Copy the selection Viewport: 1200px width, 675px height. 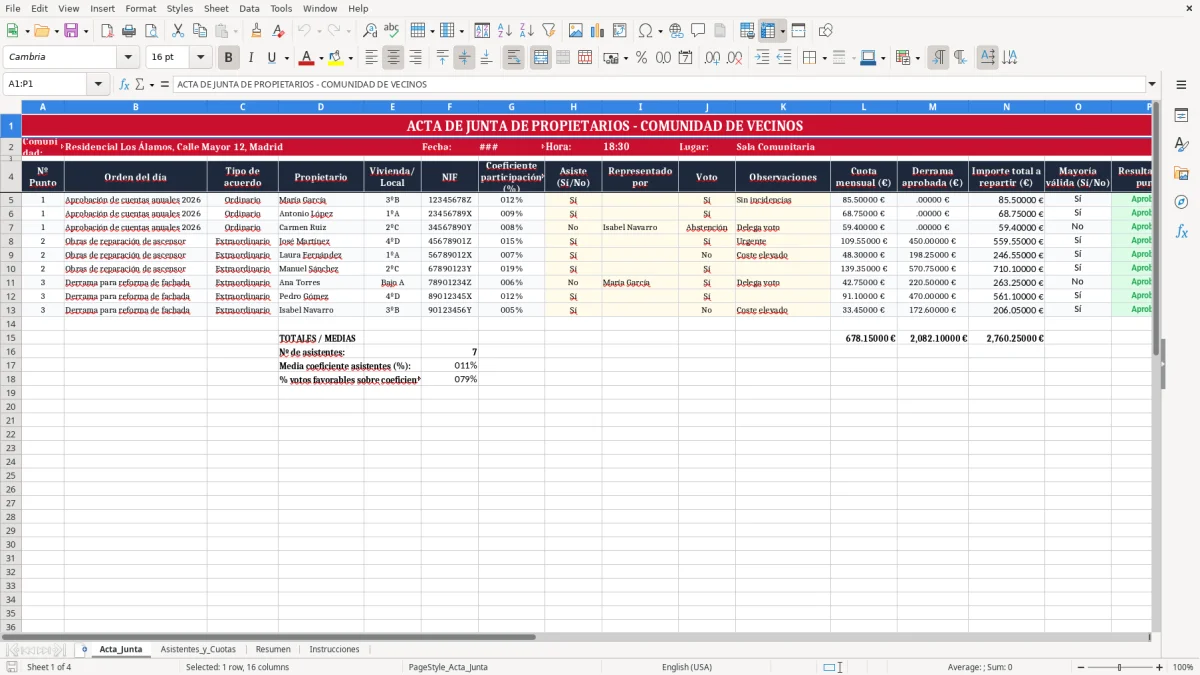click(x=199, y=31)
